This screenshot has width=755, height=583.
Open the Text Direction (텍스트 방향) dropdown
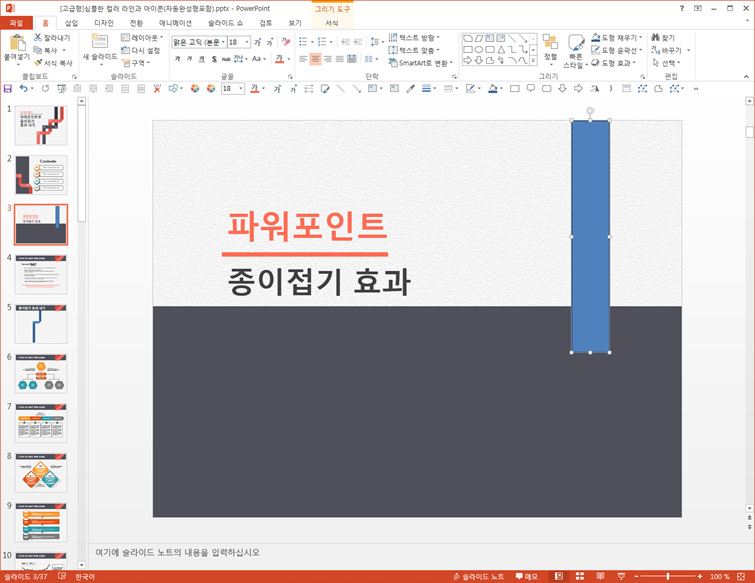414,37
